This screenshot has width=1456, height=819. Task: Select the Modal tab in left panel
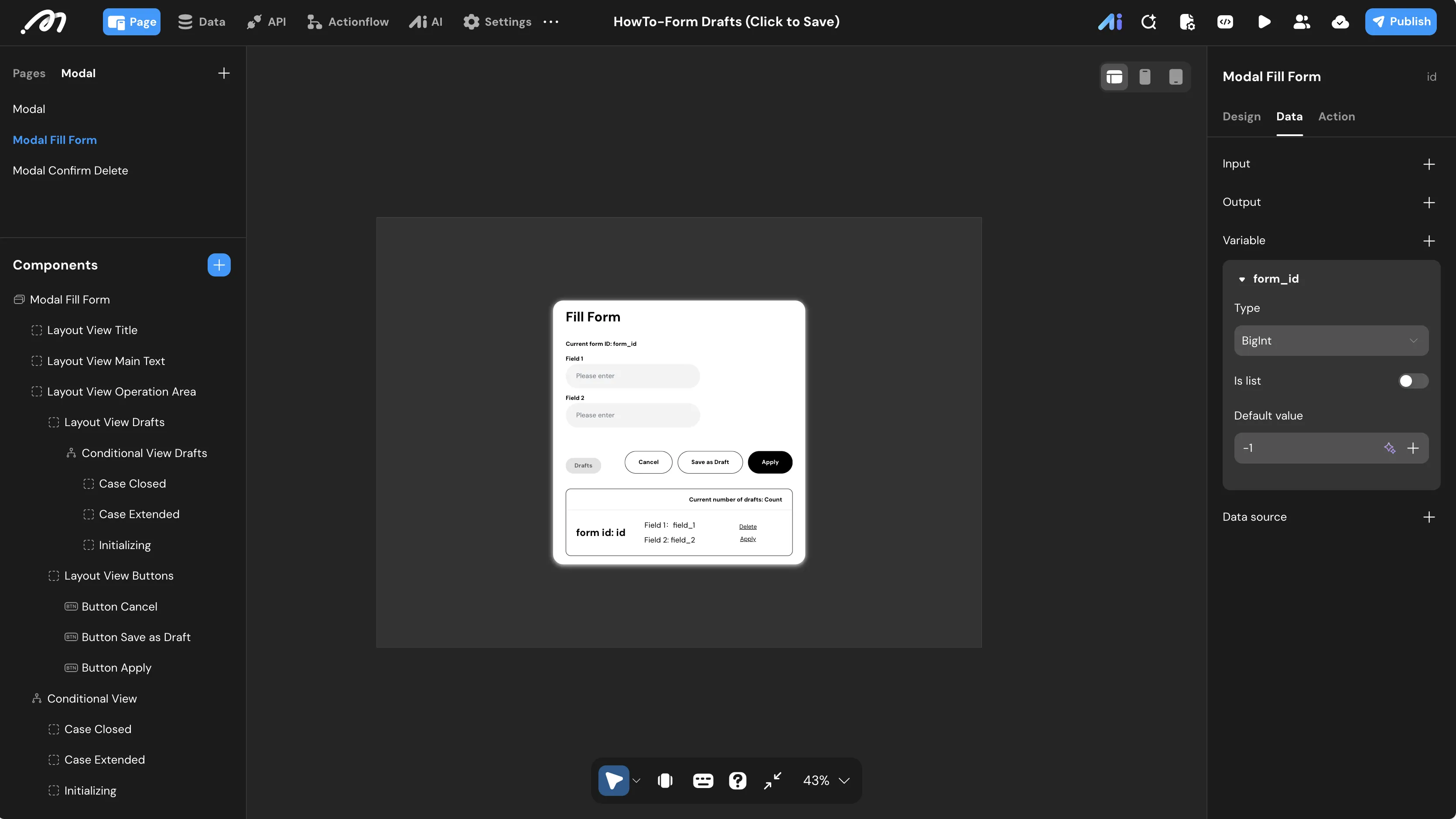pyautogui.click(x=78, y=73)
